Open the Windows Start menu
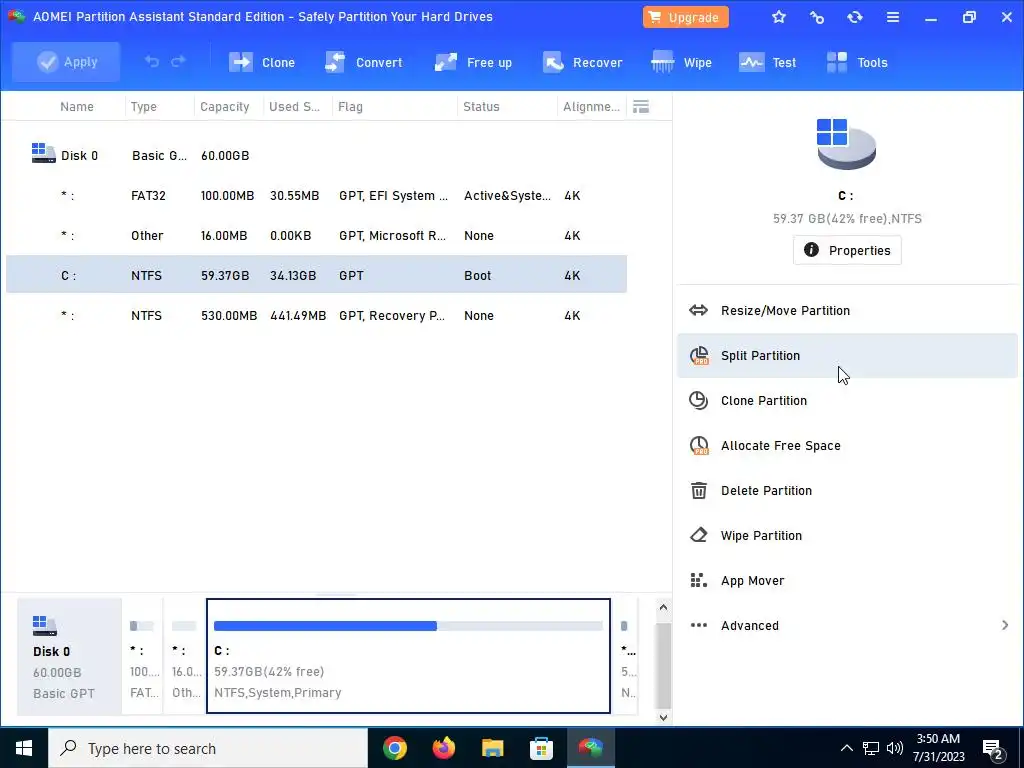The image size is (1024, 768). 24,748
